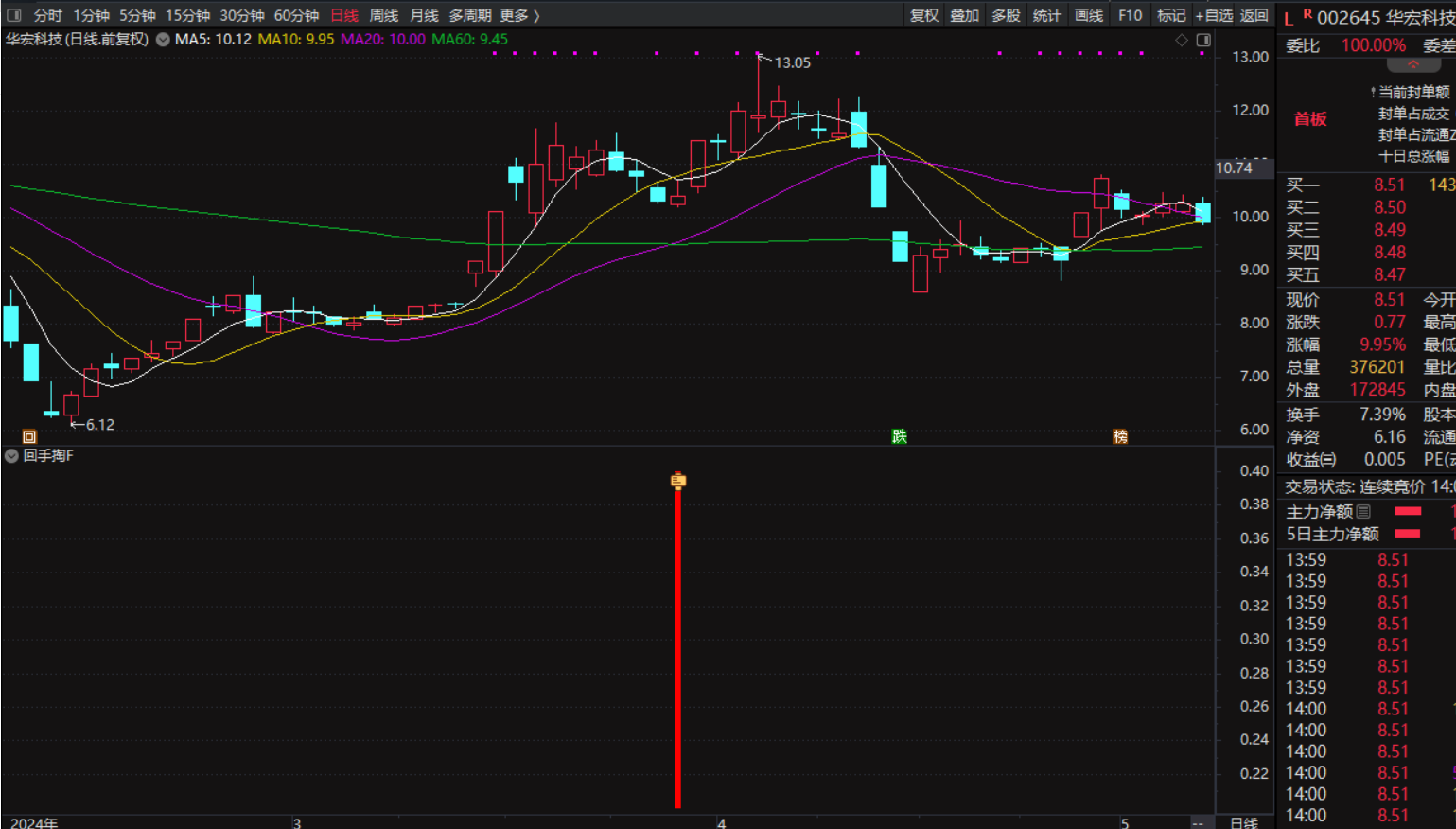Switch to the 分时 intraday chart tab
Screen dimensions: 1456x829
click(47, 15)
